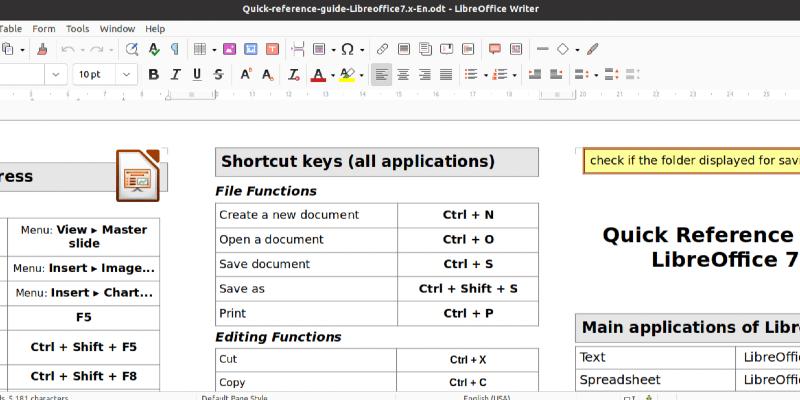This screenshot has width=800, height=400.
Task: Open the Window menu
Action: pyautogui.click(x=117, y=29)
